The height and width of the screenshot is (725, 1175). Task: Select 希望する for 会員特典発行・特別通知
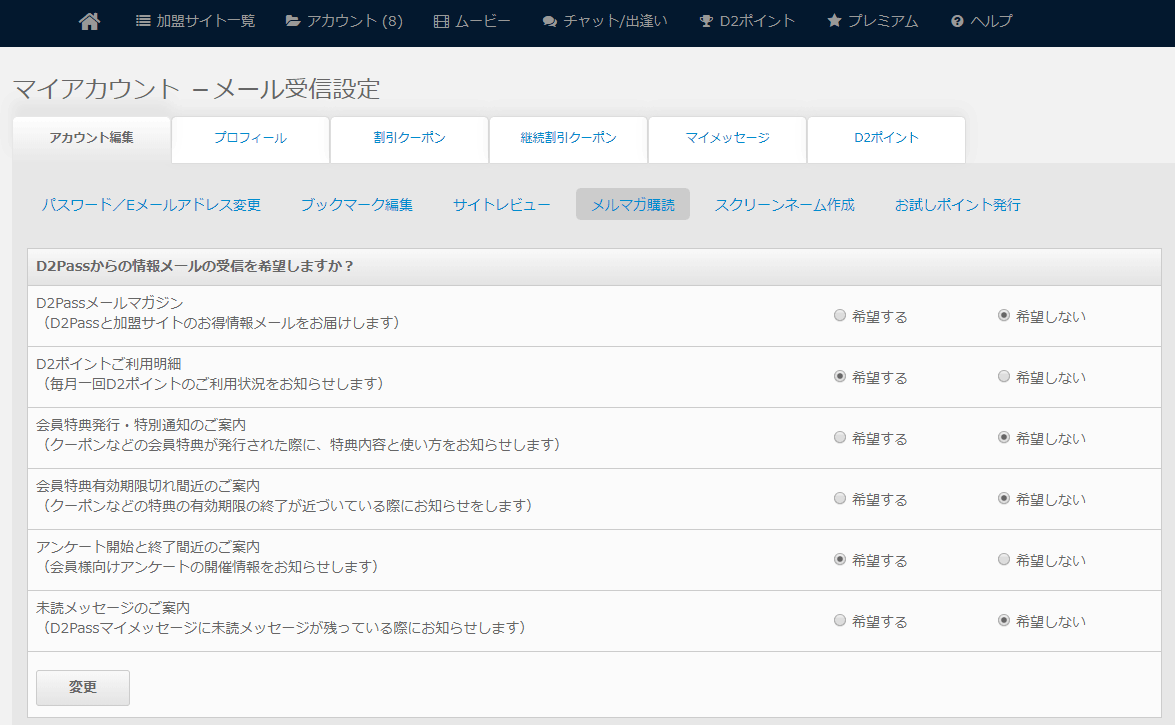coord(840,437)
